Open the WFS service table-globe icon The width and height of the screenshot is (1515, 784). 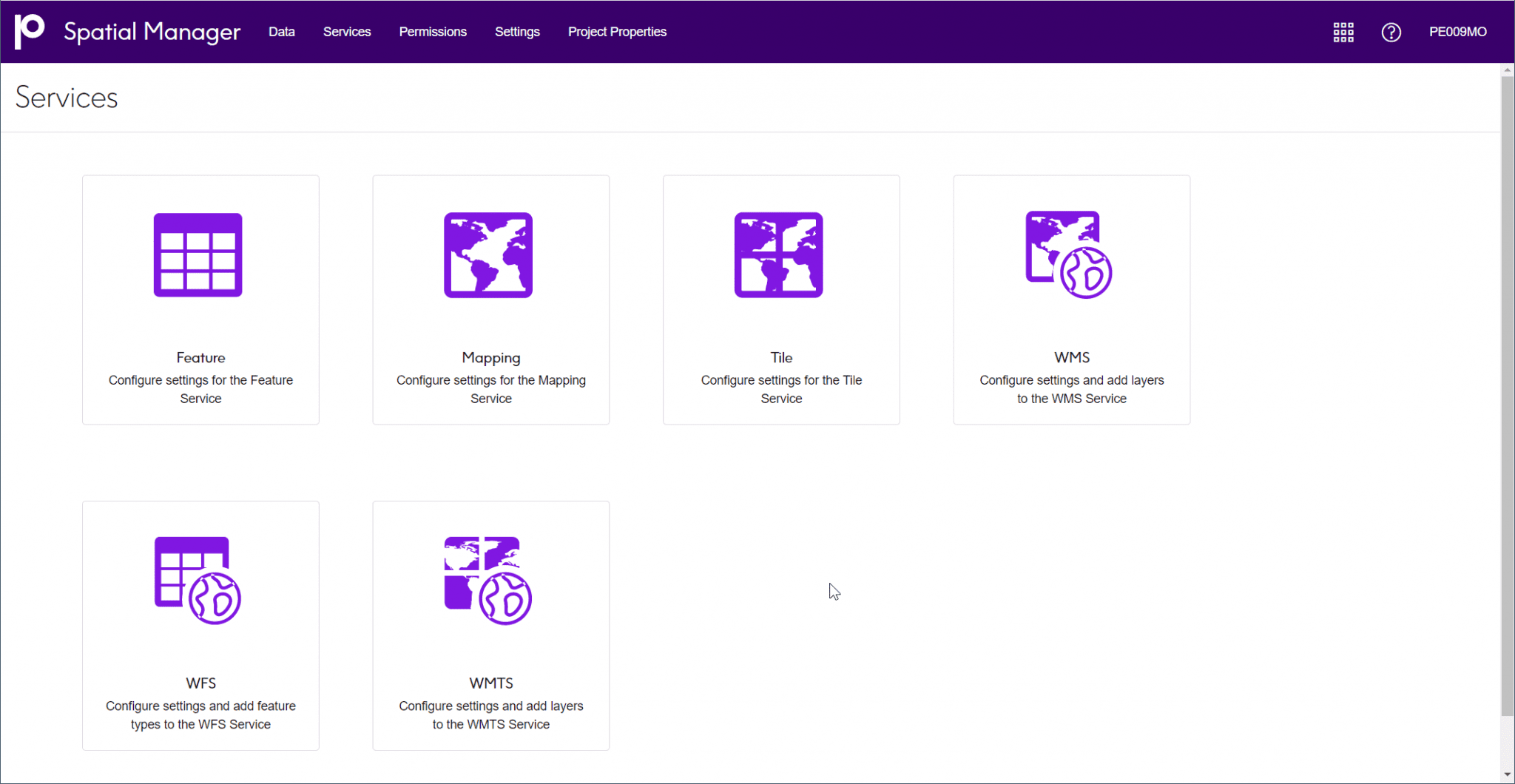[198, 581]
